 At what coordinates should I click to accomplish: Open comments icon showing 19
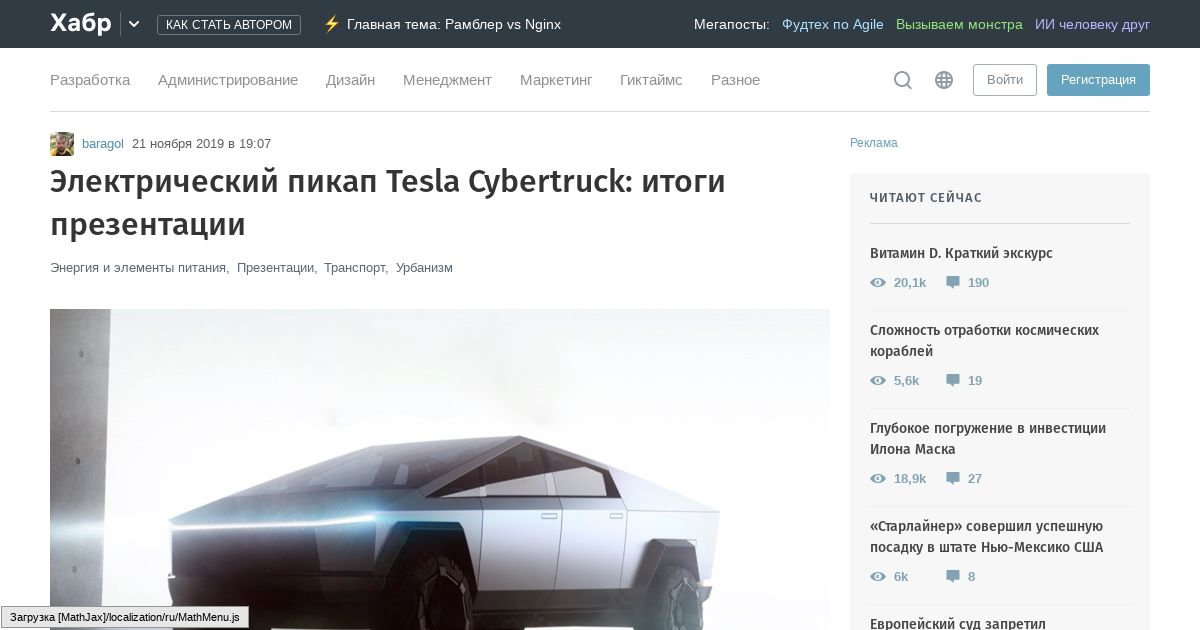(x=953, y=381)
